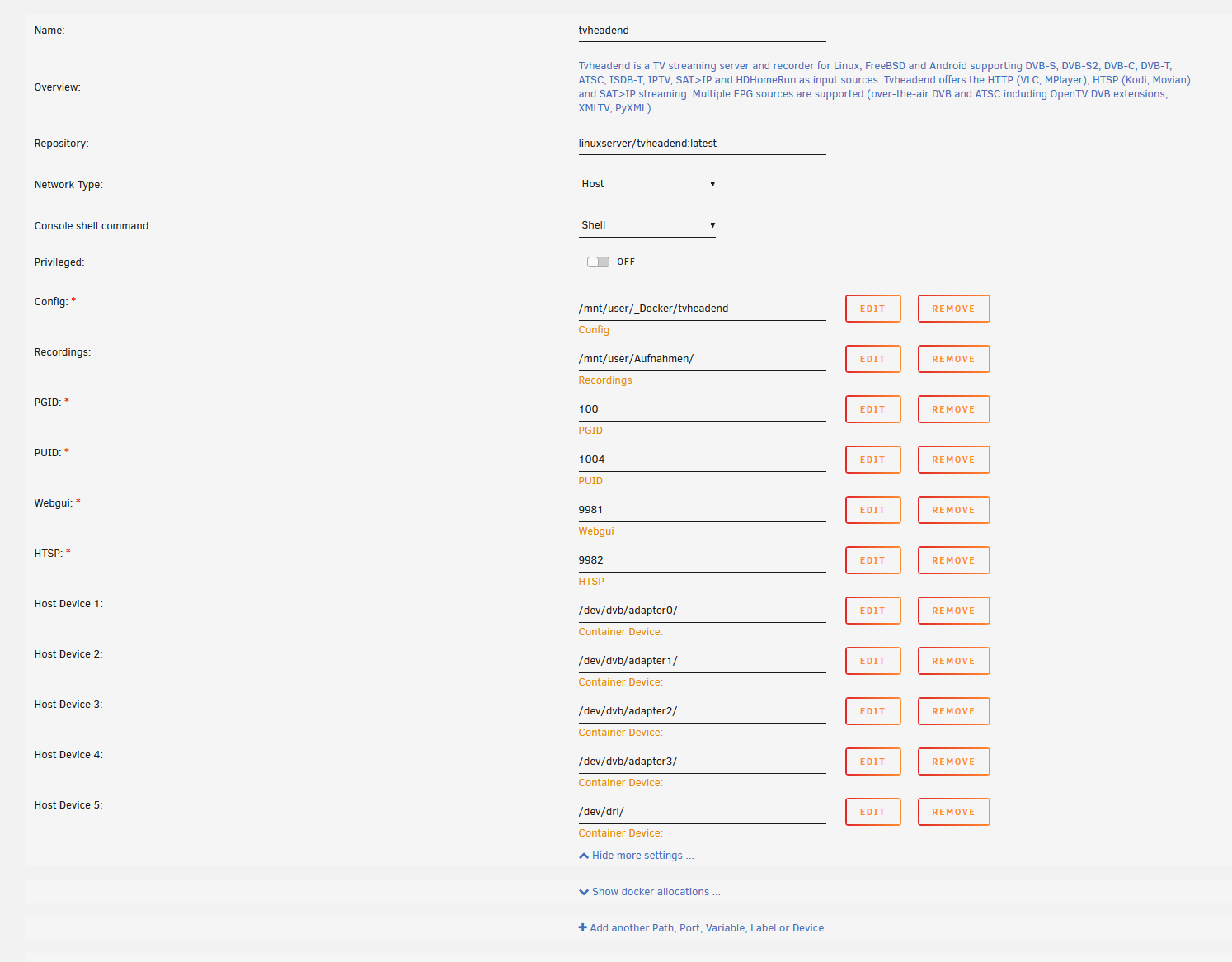Toggle the Privileged switch
The height and width of the screenshot is (962, 1232).
pyautogui.click(x=598, y=262)
